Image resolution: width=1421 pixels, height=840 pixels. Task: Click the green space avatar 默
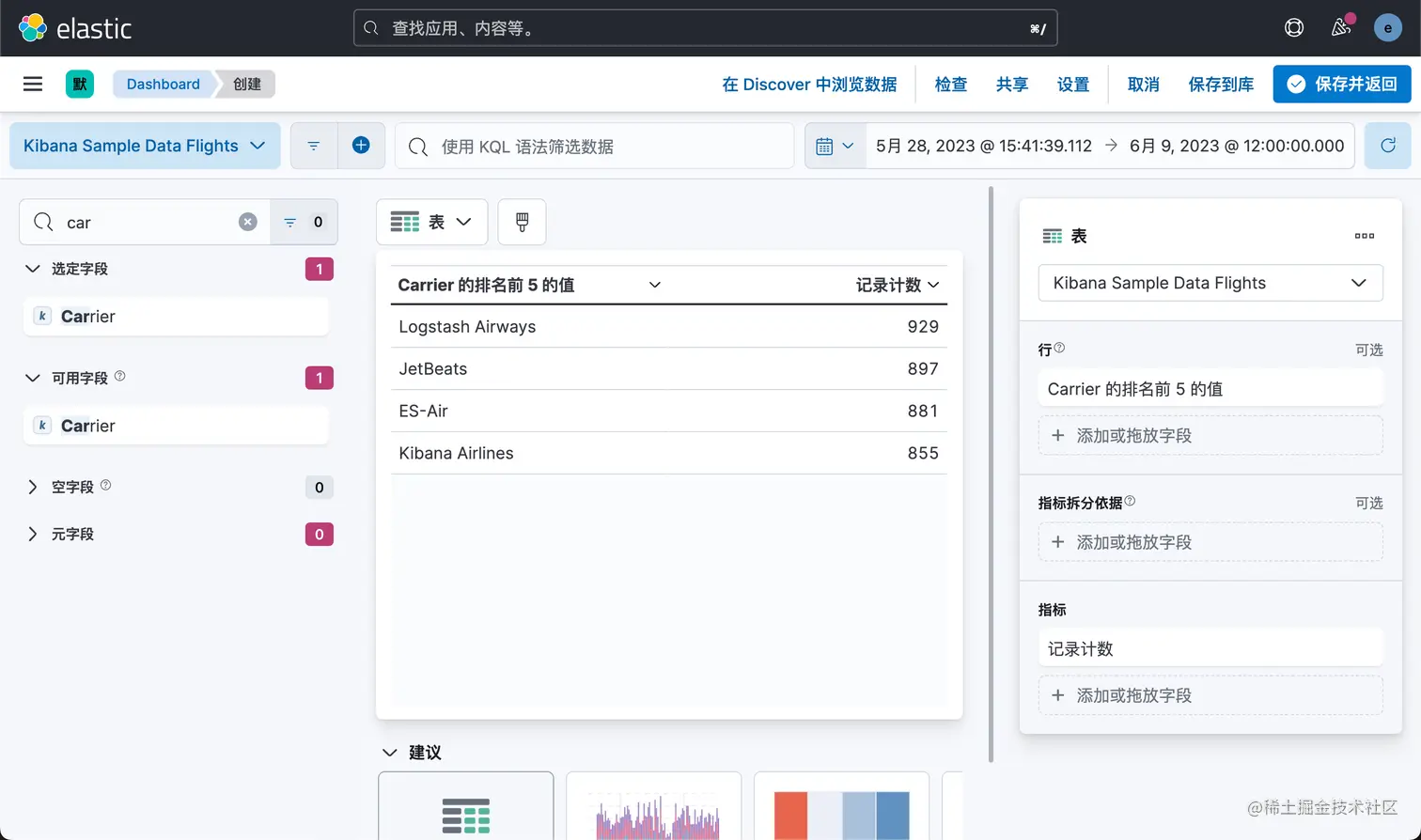[x=80, y=84]
